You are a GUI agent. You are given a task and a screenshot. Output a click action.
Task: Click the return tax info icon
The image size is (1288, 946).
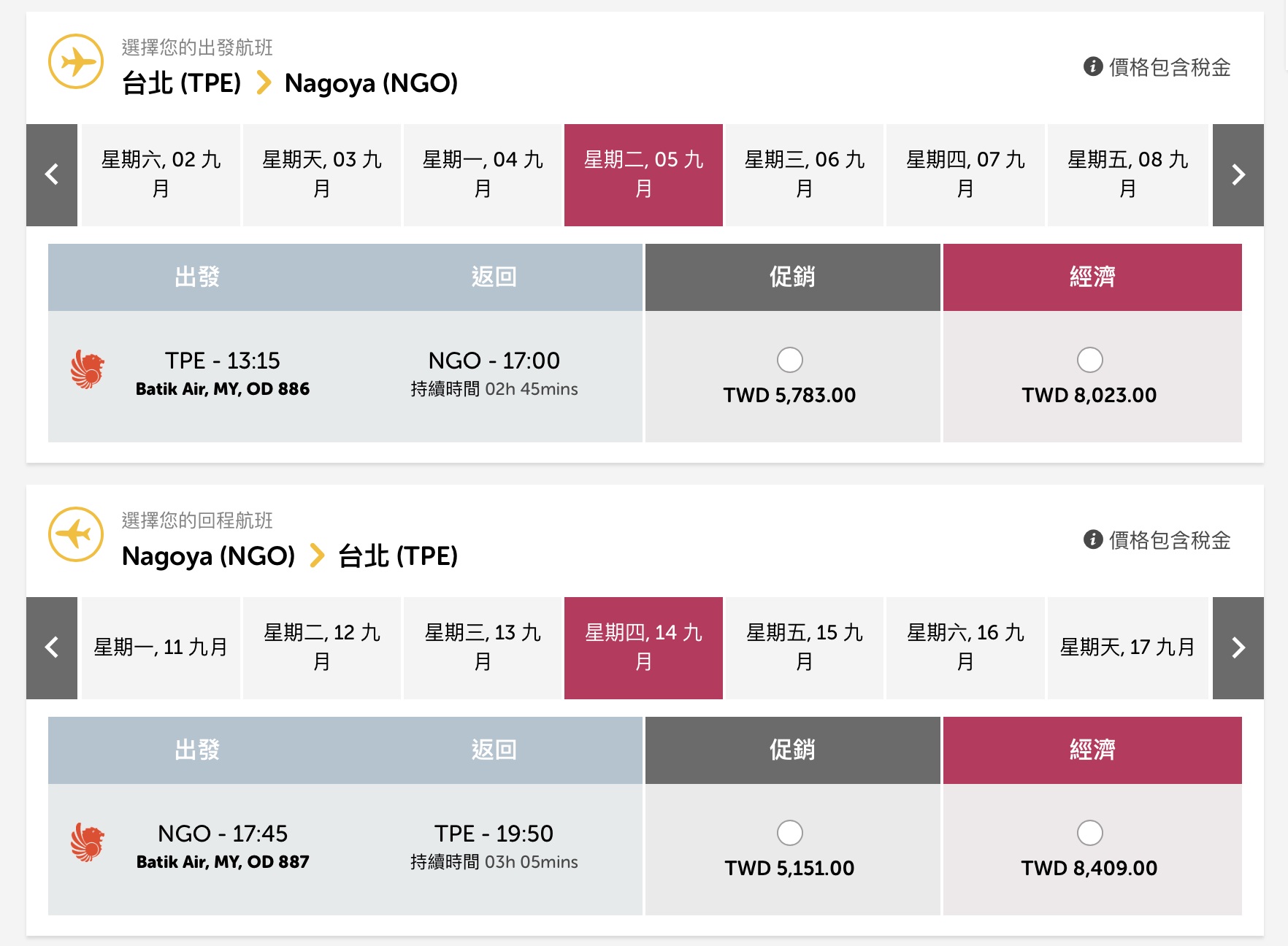tap(1092, 539)
